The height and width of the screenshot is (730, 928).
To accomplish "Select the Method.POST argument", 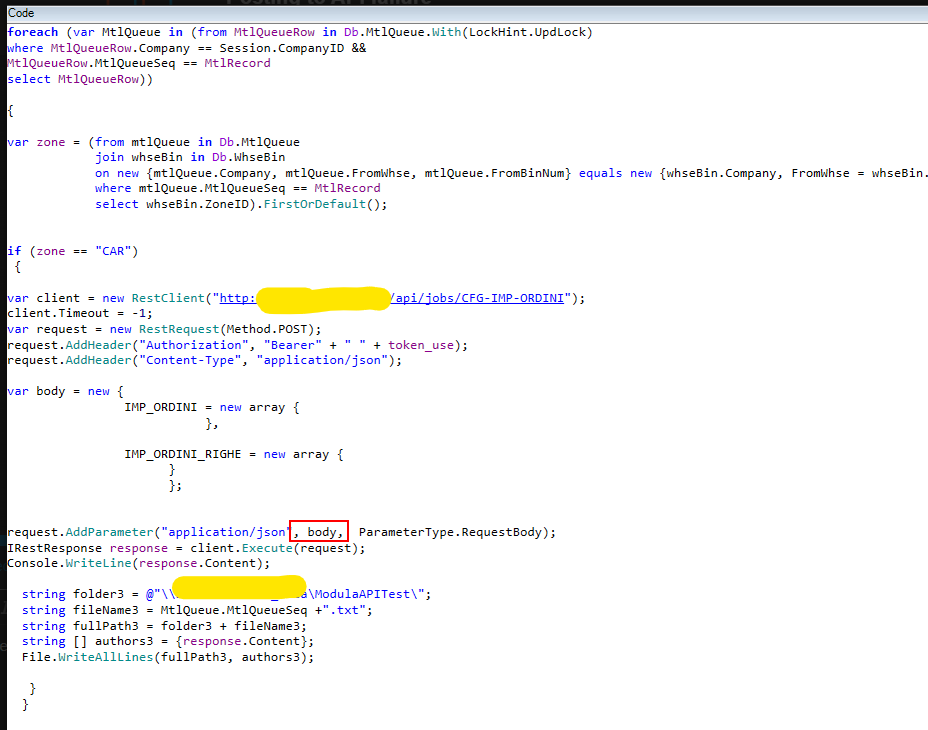I will pyautogui.click(x=266, y=328).
